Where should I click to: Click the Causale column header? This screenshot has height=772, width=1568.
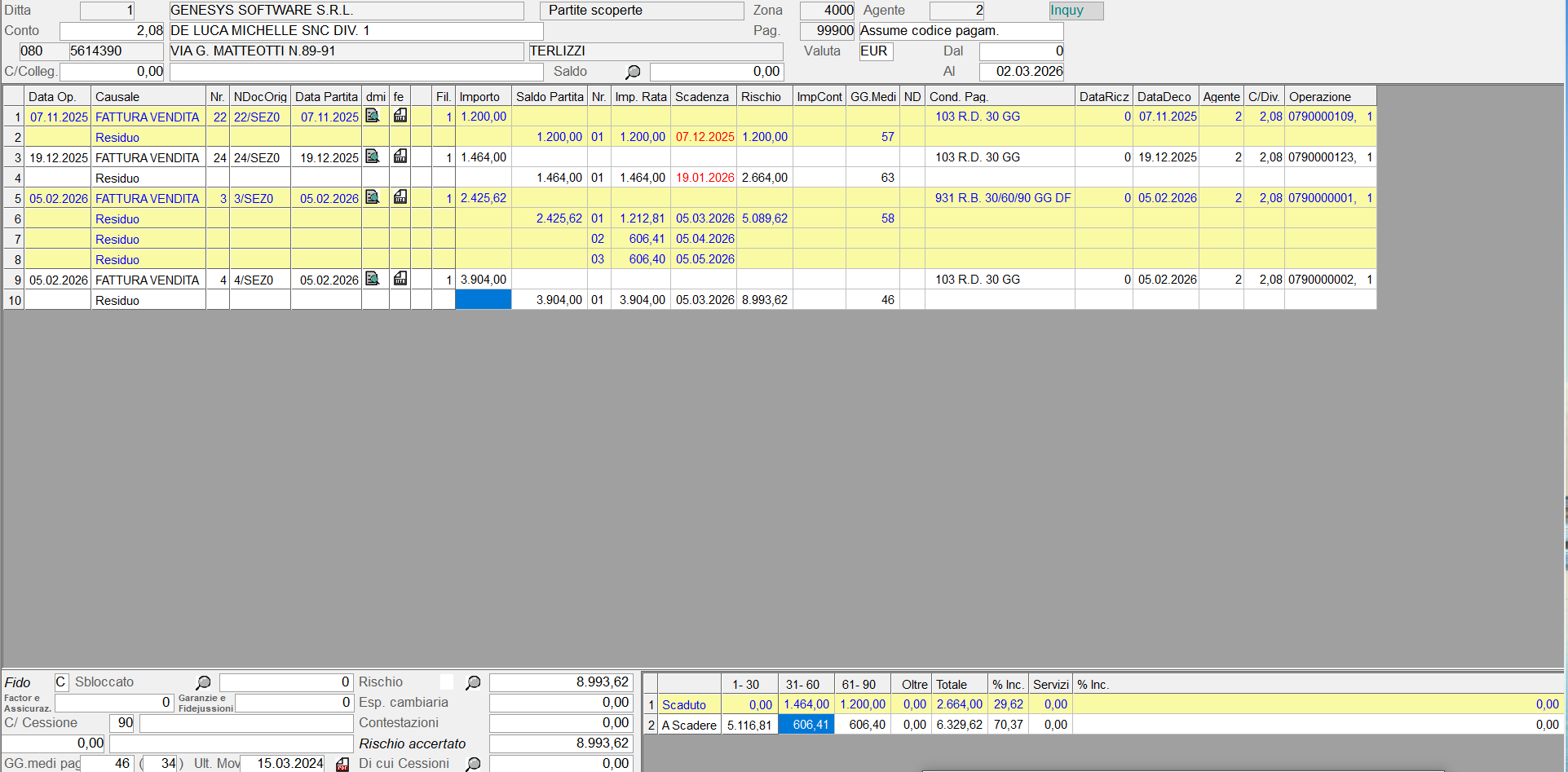click(x=148, y=96)
